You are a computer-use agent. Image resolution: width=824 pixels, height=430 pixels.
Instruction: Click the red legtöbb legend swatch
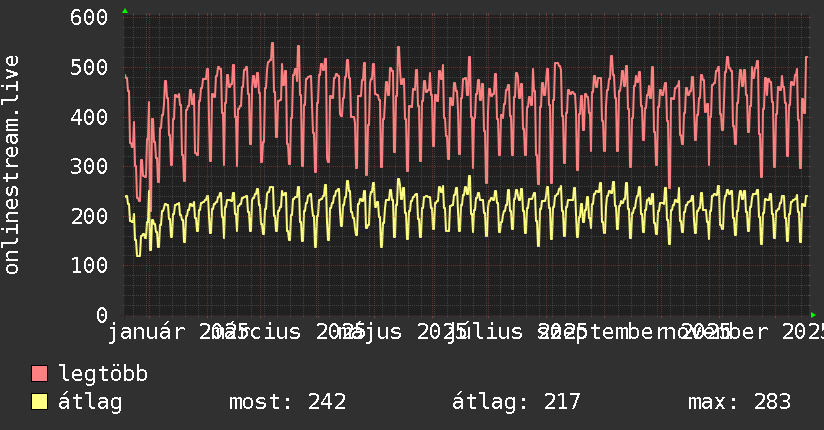point(39,374)
